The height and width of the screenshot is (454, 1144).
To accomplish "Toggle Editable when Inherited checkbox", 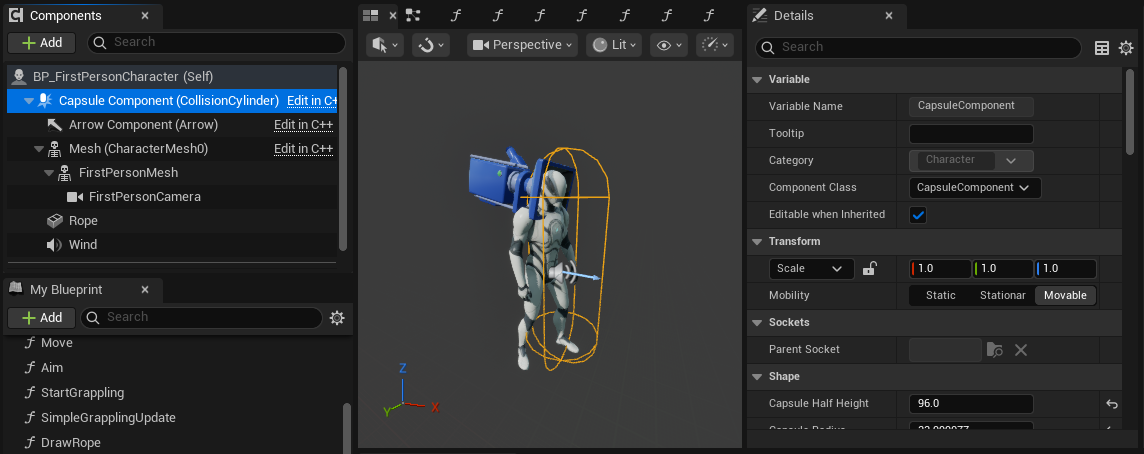I will pos(918,214).
